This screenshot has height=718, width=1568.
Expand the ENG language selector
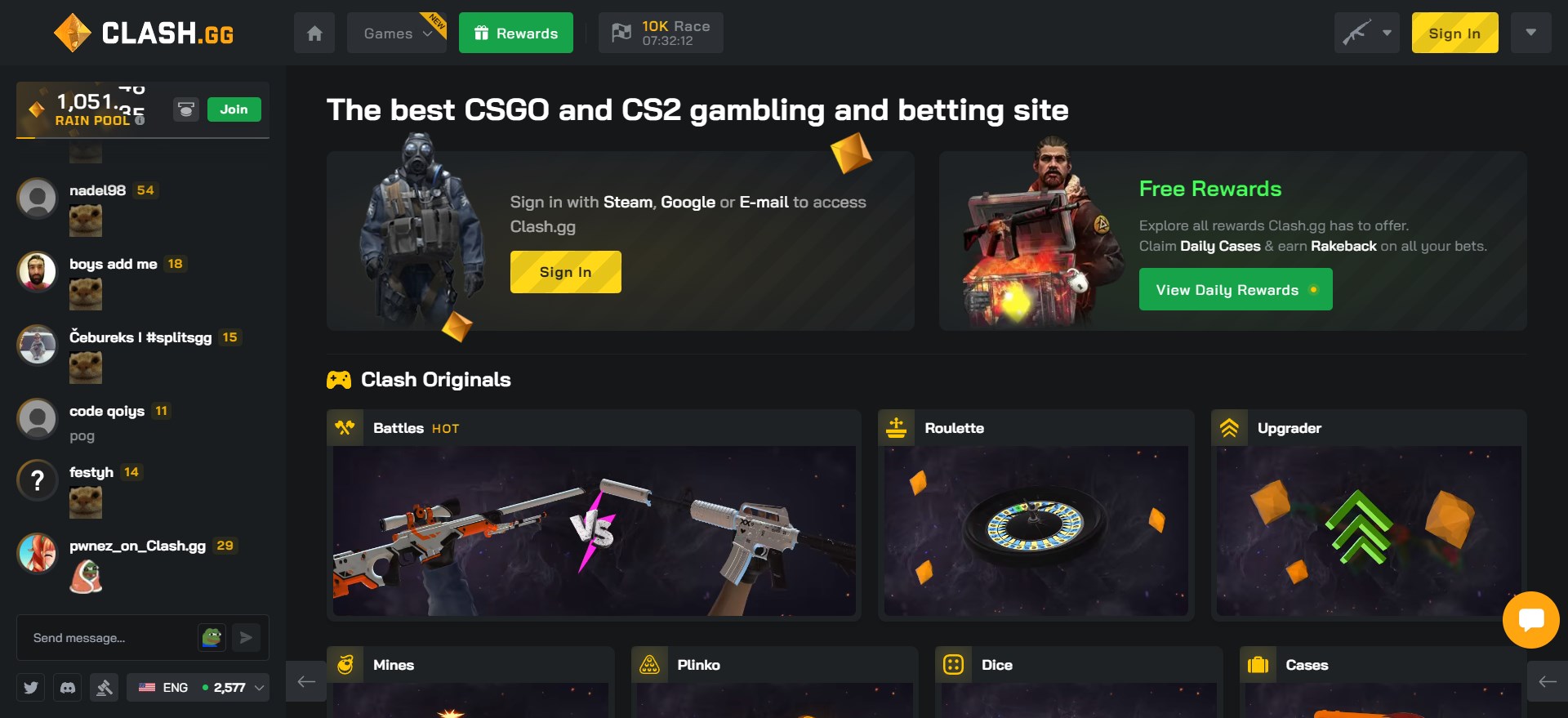pos(198,688)
